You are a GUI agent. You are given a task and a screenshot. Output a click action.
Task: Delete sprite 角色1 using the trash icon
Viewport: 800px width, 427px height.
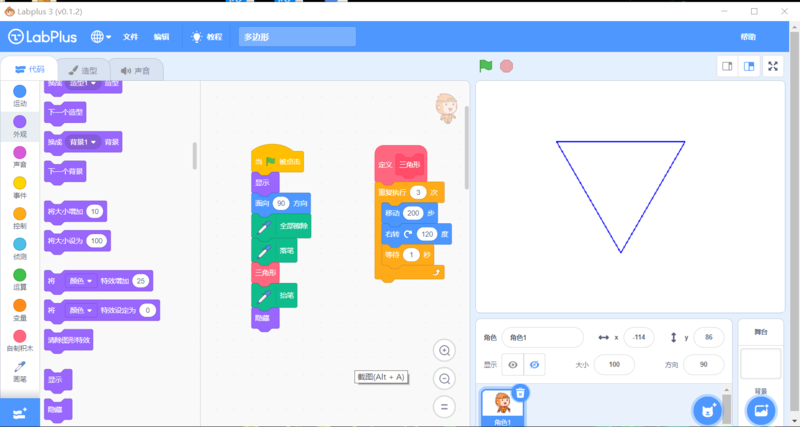pos(520,393)
